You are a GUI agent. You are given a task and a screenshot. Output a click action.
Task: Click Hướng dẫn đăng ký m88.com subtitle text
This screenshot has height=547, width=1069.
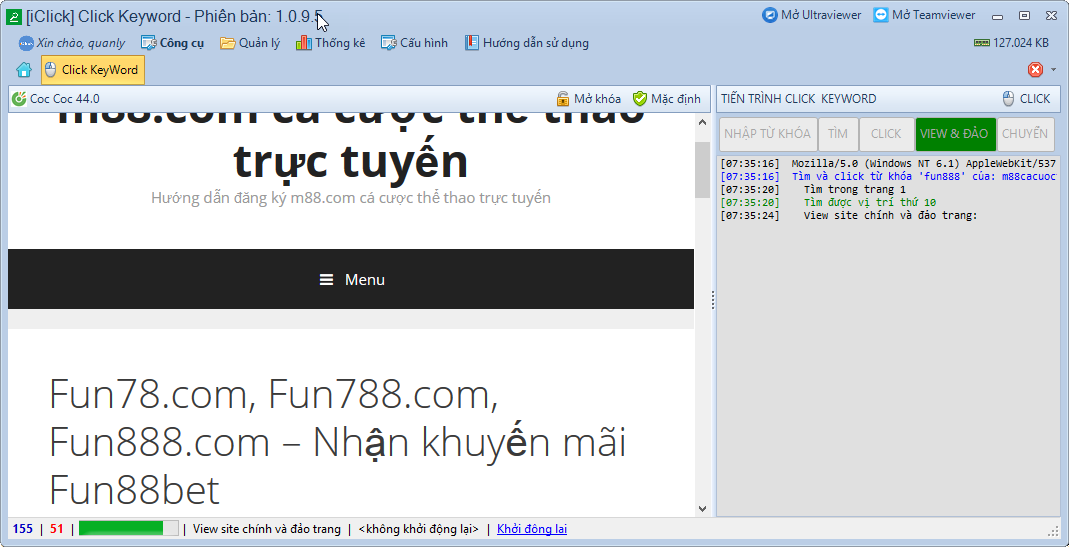click(x=350, y=198)
